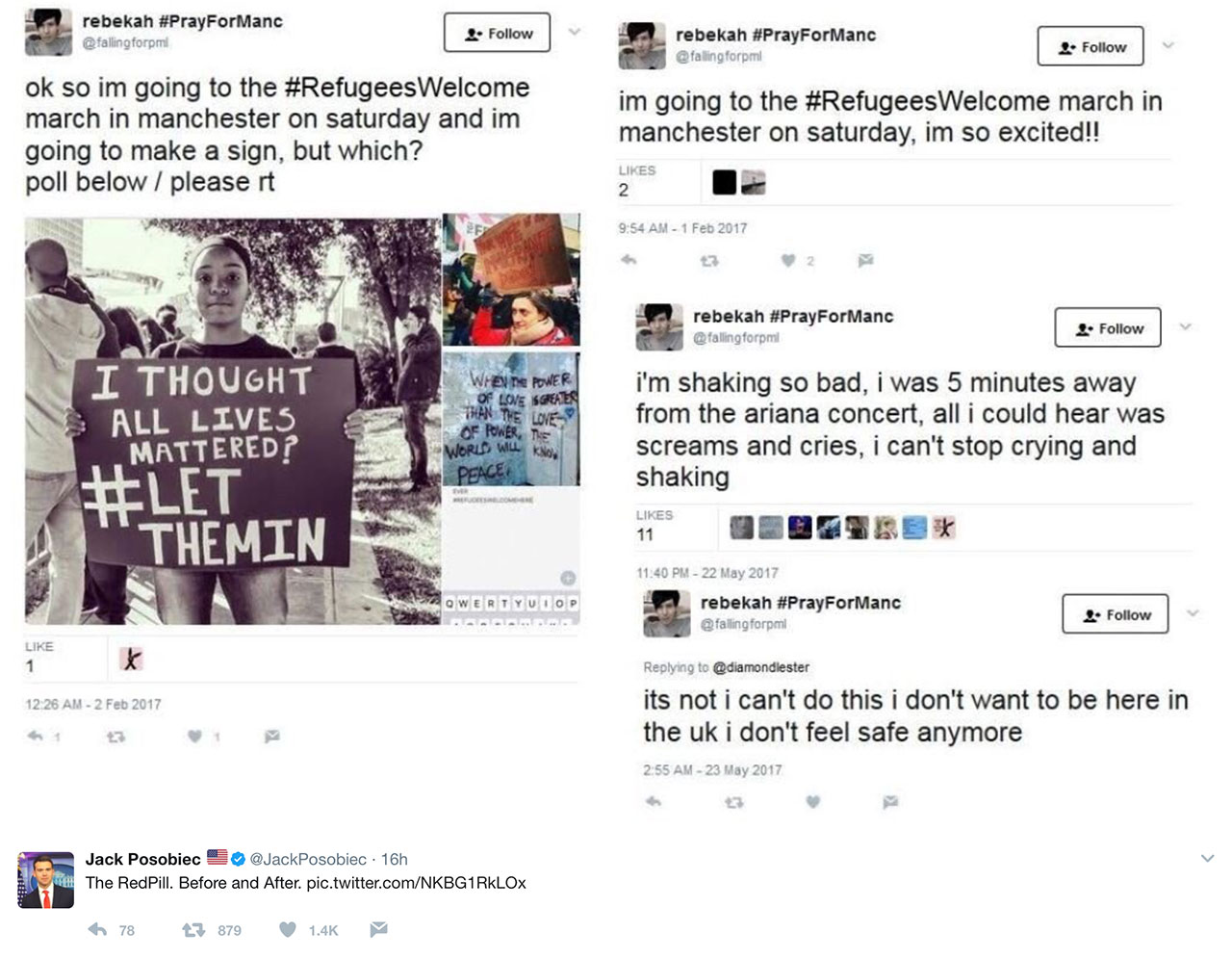Screen dimensions: 1232x959
Task: Open chevron menu on the sign poll tweet
Action: 575,32
